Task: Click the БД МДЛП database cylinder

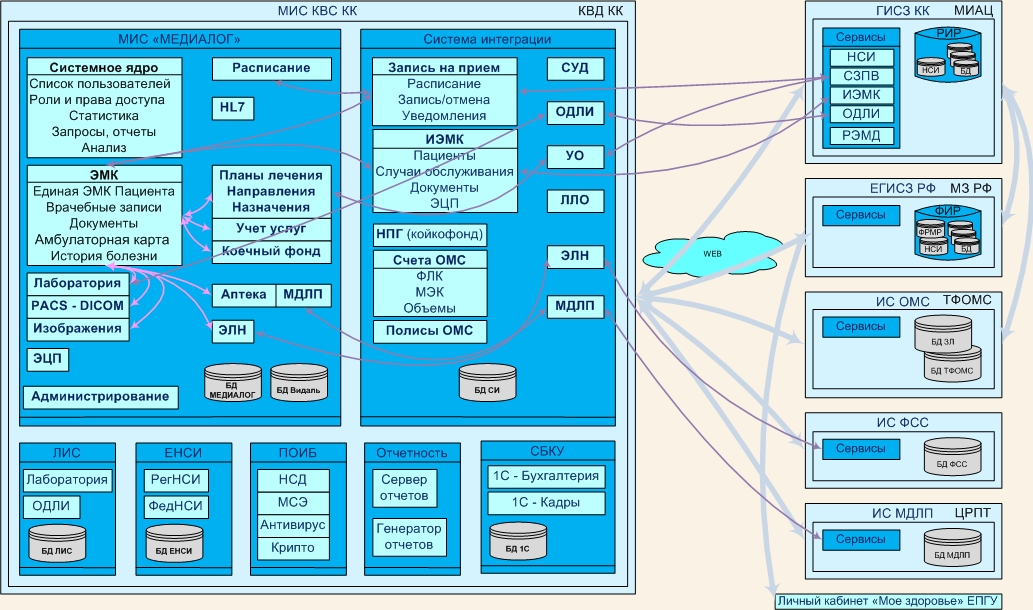Action: coord(953,548)
